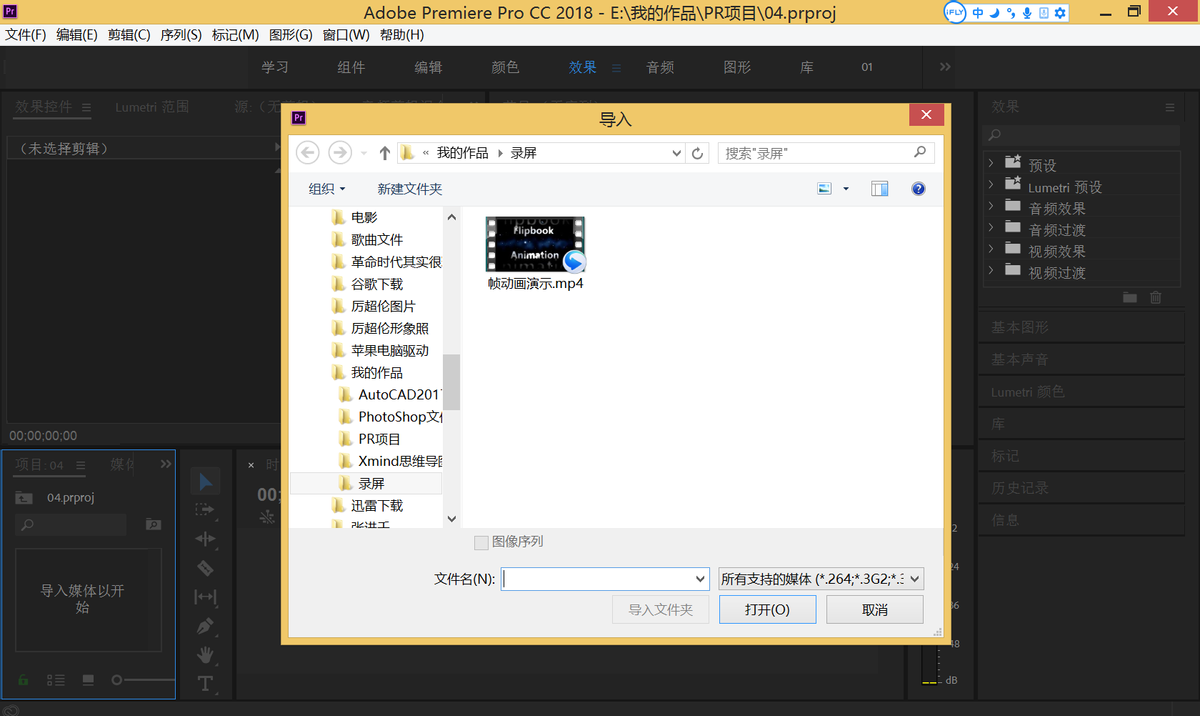Viewport: 1200px width, 716px height.
Task: Open 基本图形 panel
Action: point(1020,327)
